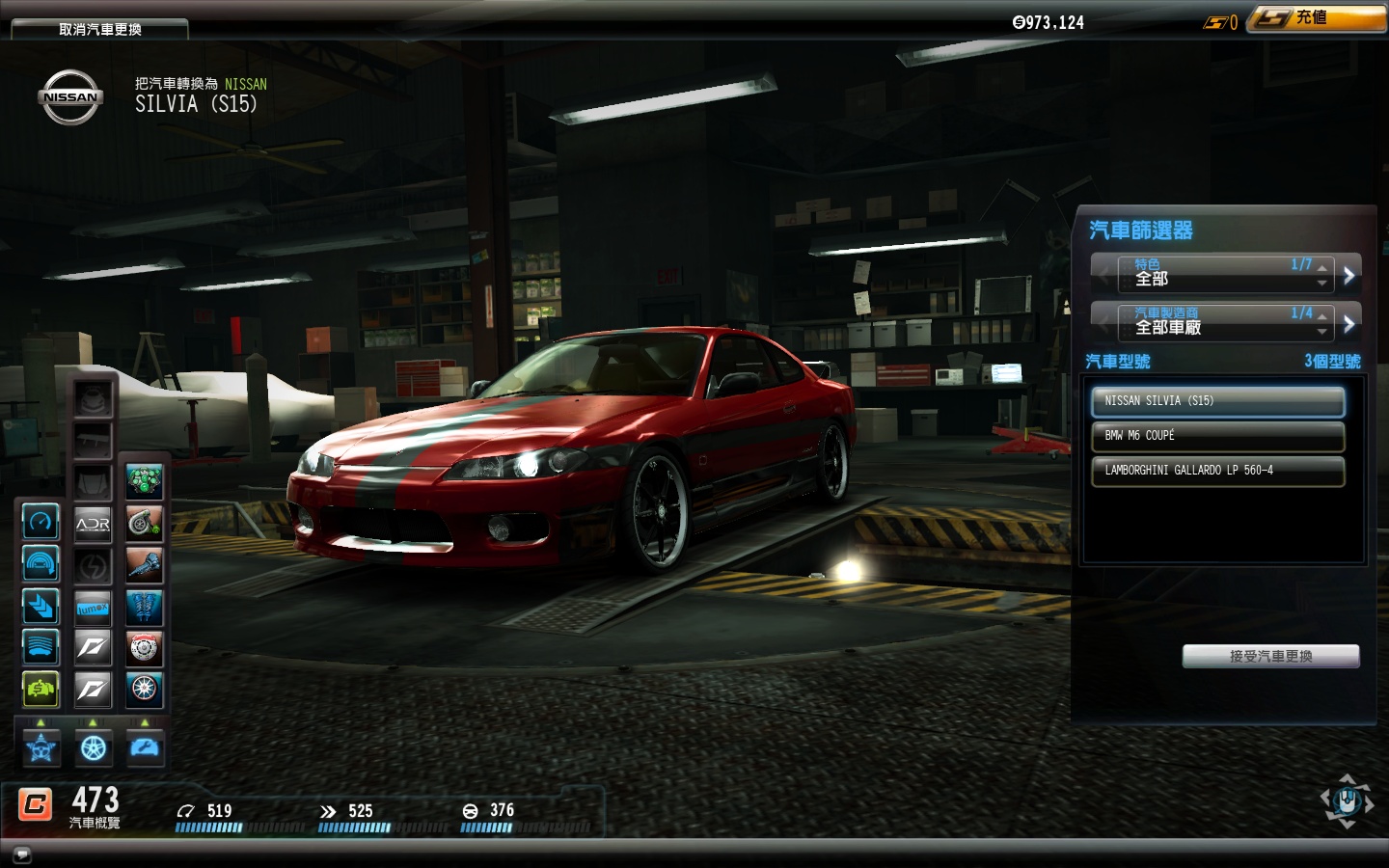Click the 473 汽車概覽 rating
The height and width of the screenshot is (868, 1389).
(95, 806)
